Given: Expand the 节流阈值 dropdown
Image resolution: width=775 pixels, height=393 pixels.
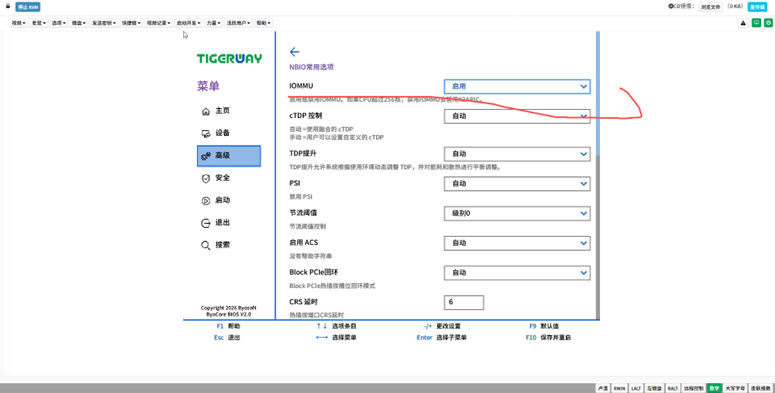Looking at the screenshot, I should coord(517,214).
